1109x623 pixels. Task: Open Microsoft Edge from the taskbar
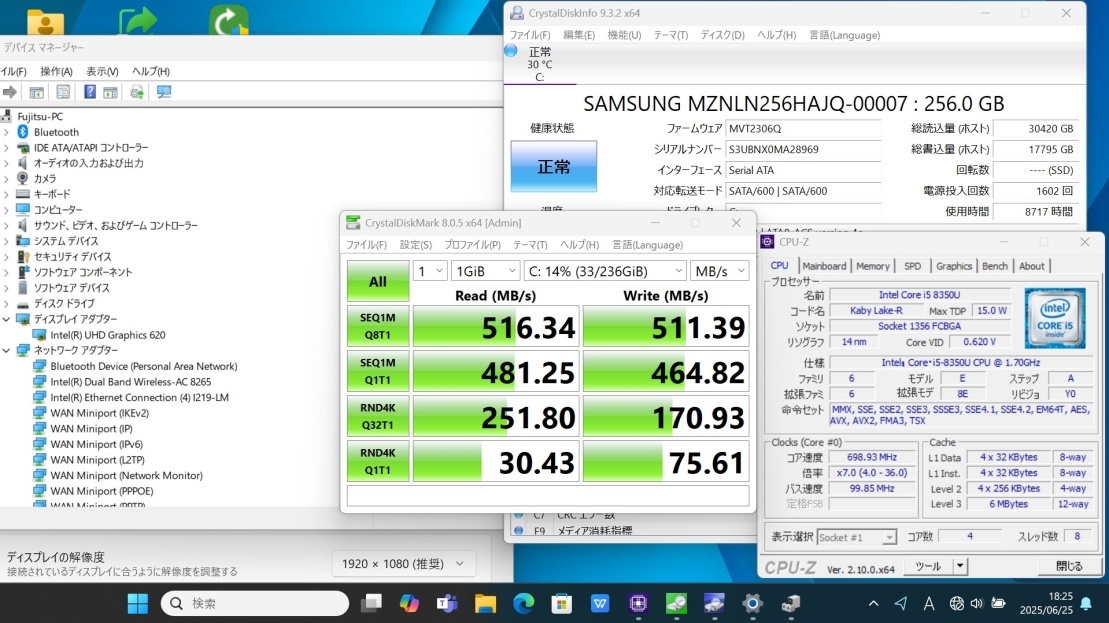pyautogui.click(x=523, y=603)
